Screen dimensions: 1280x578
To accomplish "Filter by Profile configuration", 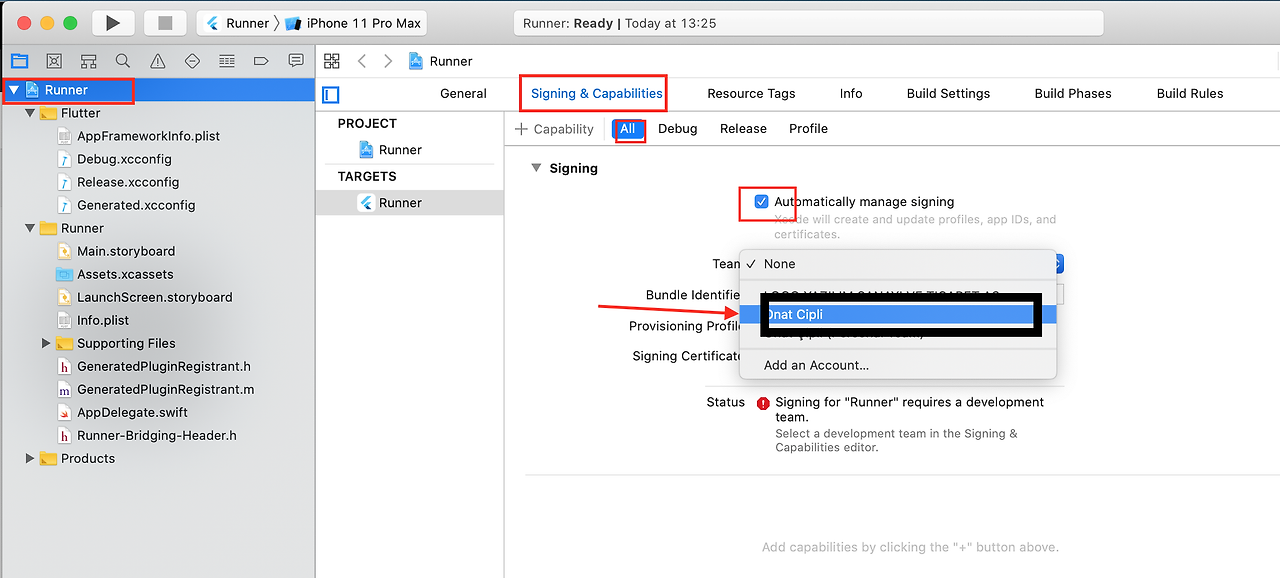I will coord(808,128).
